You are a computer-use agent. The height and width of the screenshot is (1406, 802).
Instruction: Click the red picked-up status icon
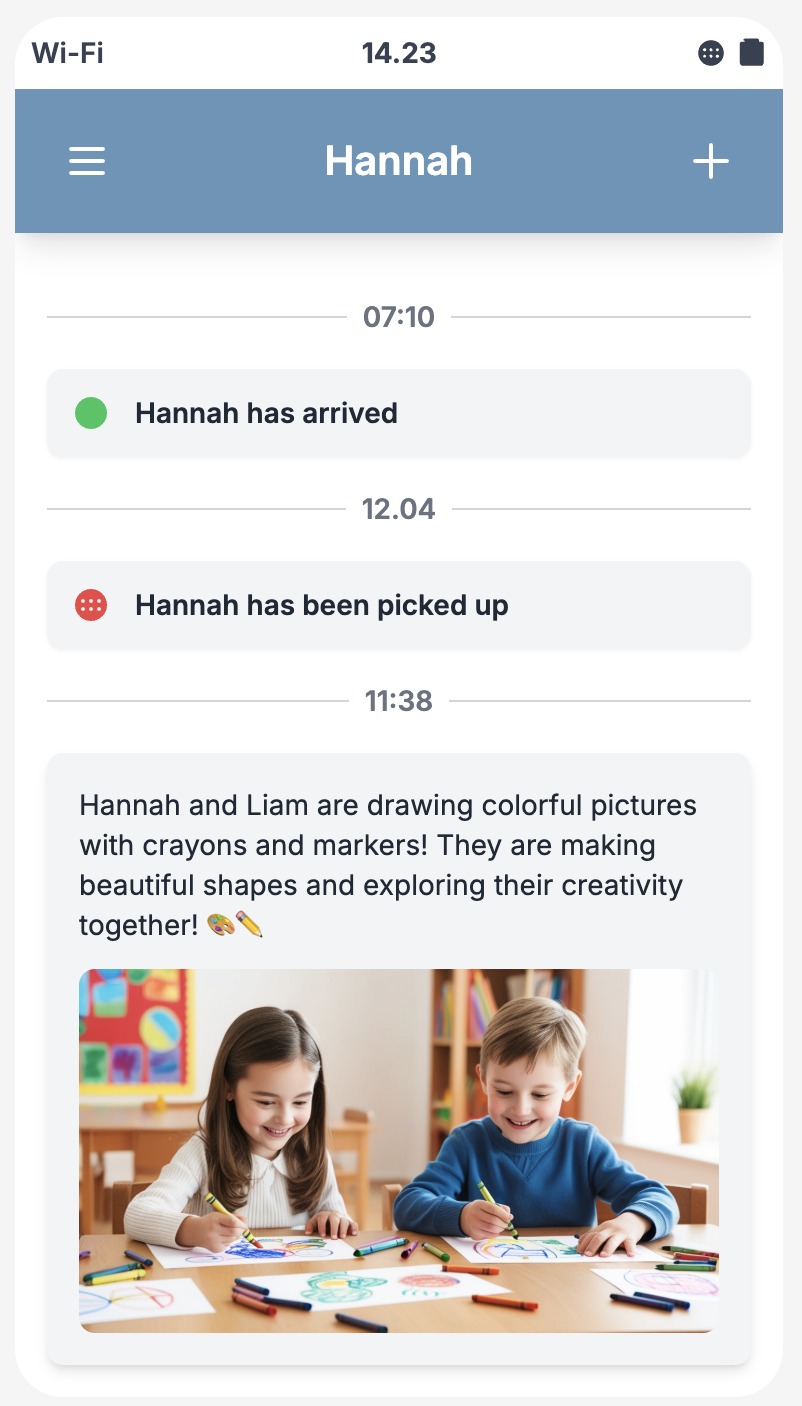point(91,605)
